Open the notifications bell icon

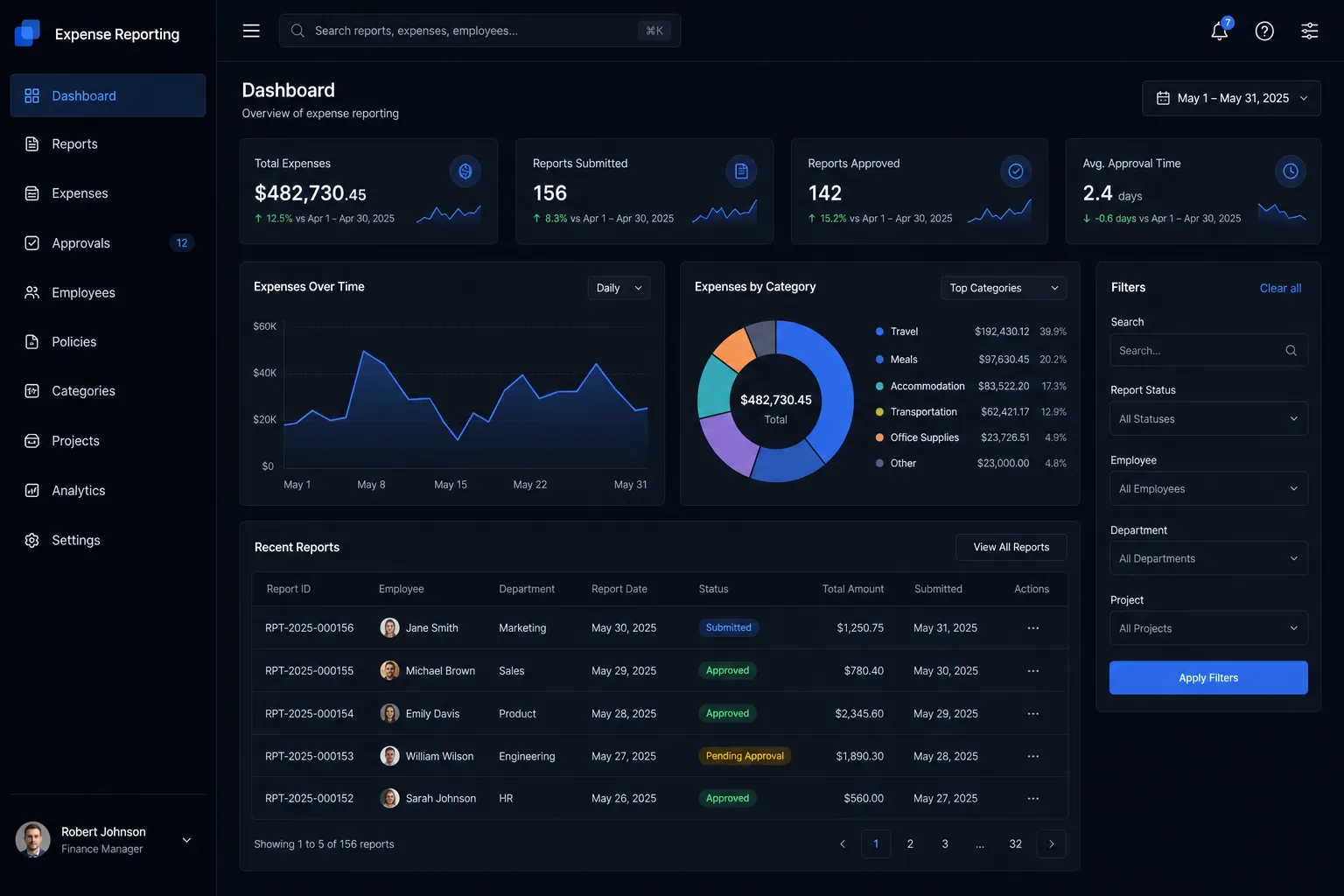pos(1220,31)
